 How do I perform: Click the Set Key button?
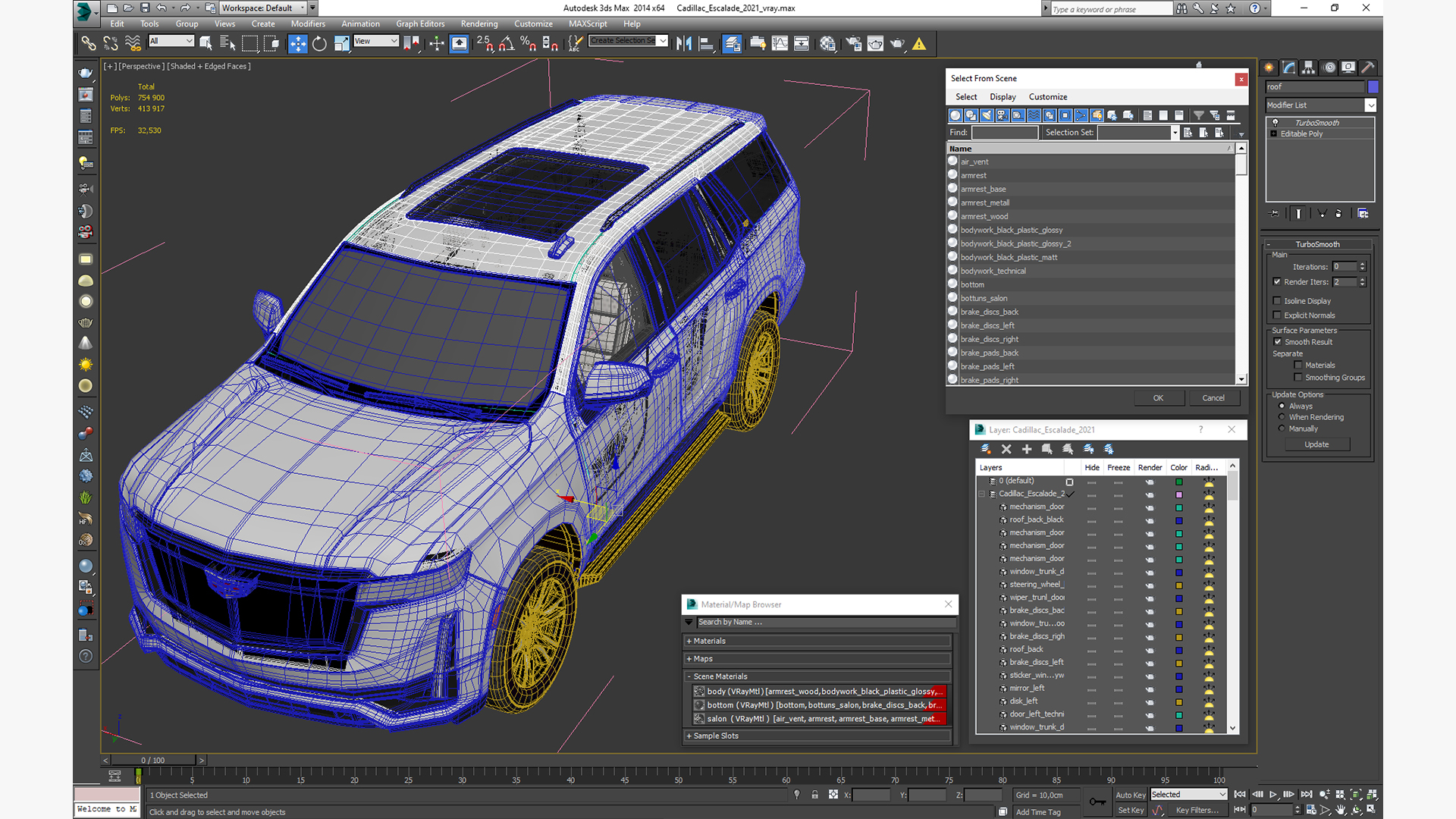tap(1131, 810)
